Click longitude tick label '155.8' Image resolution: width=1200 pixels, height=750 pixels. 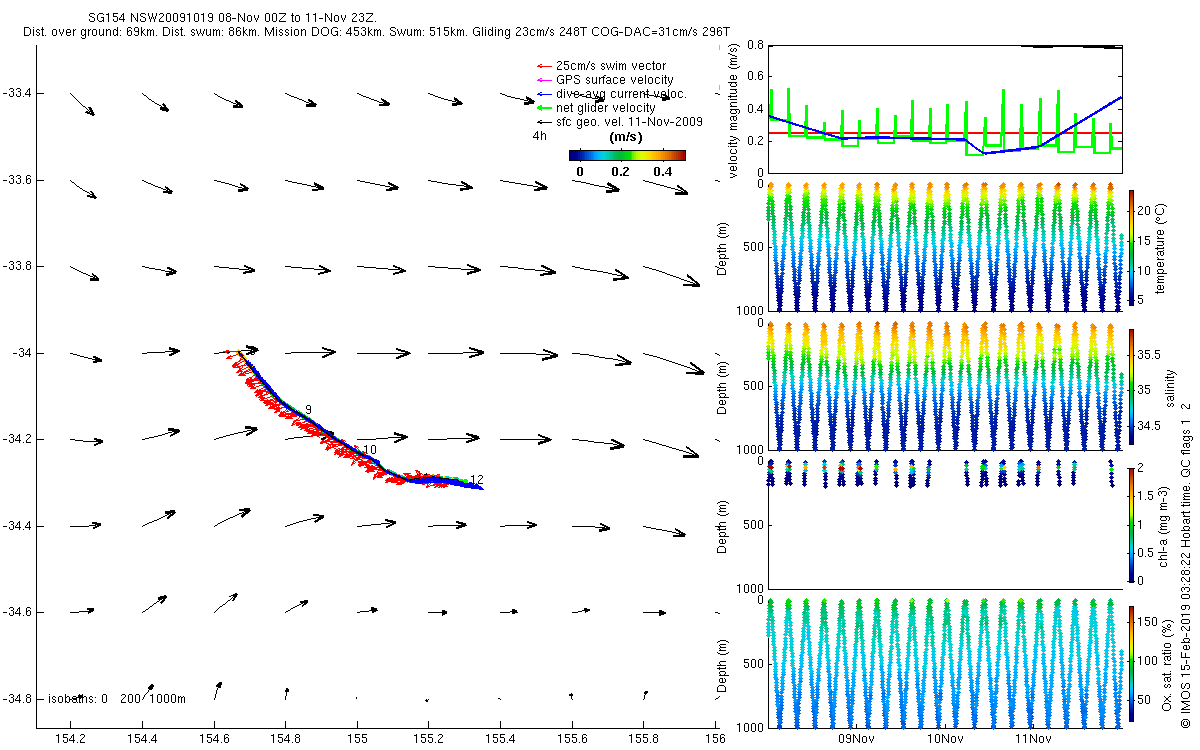(643, 739)
